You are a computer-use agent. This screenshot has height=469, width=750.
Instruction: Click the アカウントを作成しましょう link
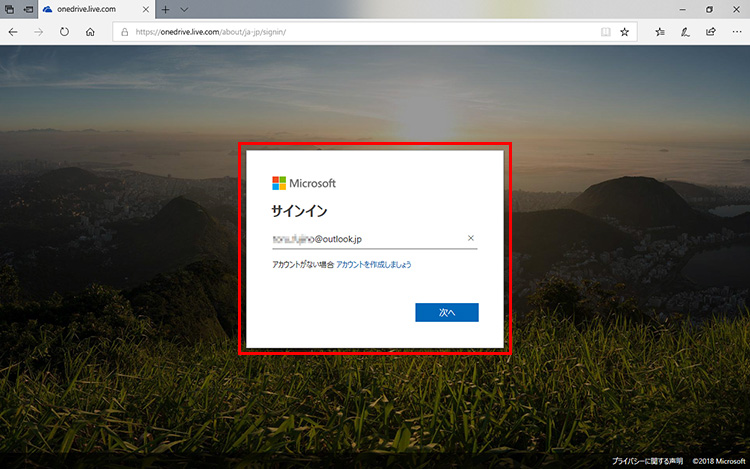pyautogui.click(x=374, y=264)
